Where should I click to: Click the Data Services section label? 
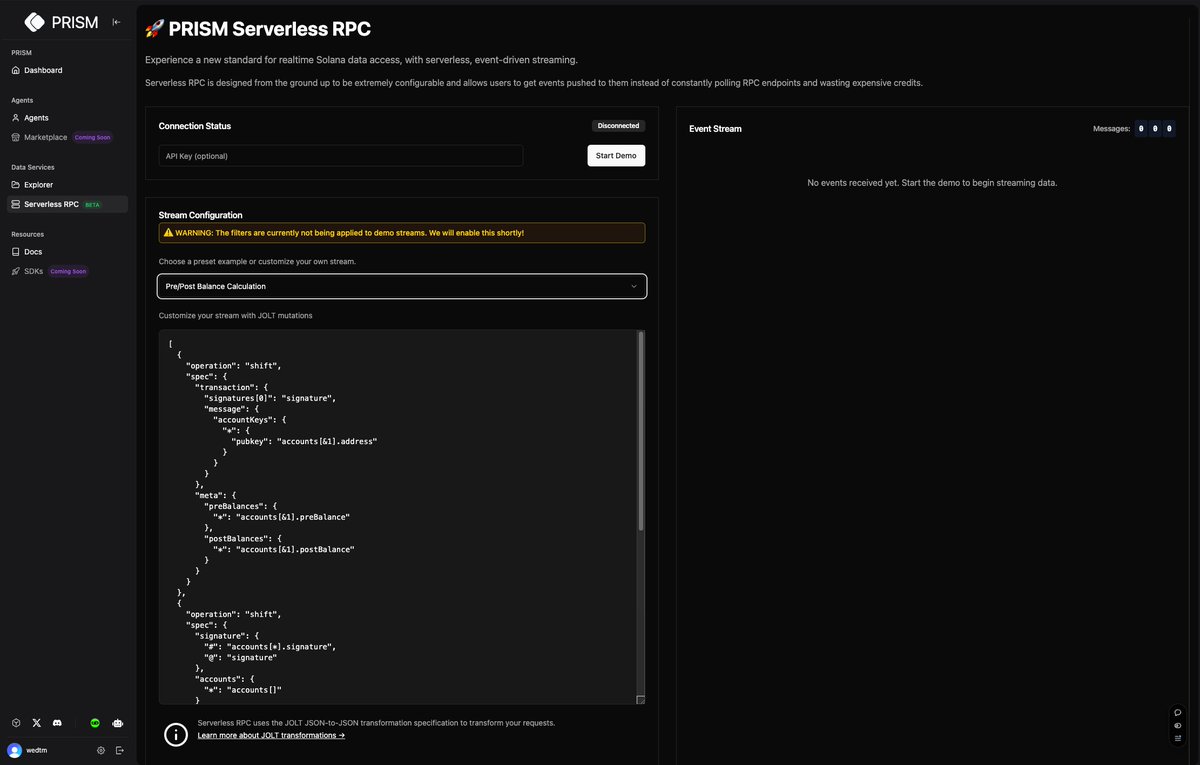point(33,167)
